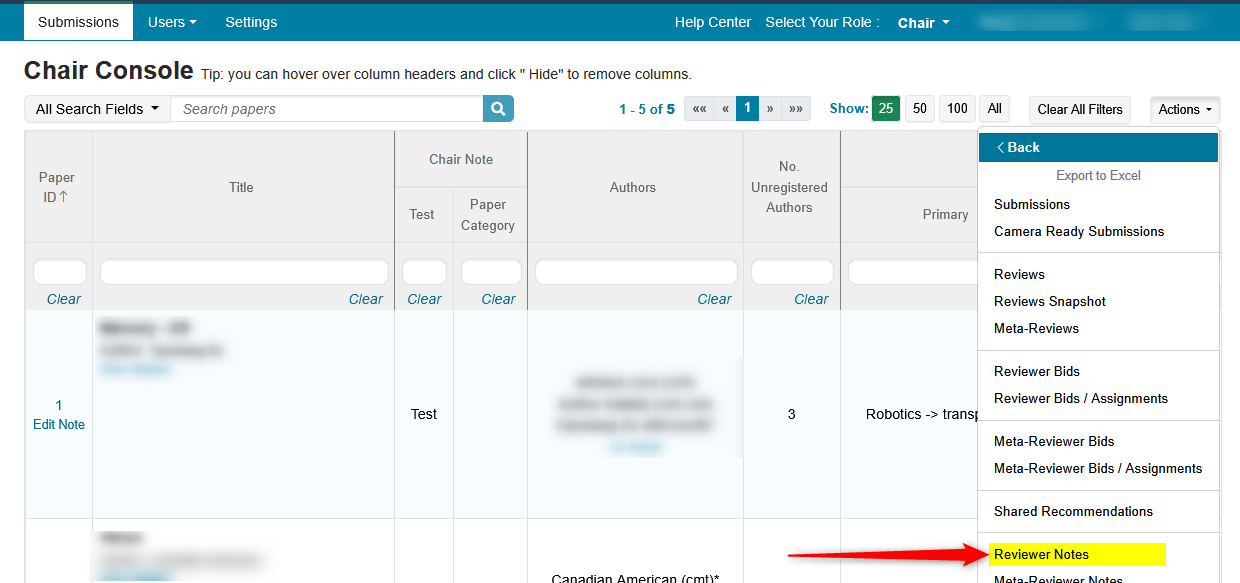Open the Chair role selector
The image size is (1240, 583).
[923, 23]
